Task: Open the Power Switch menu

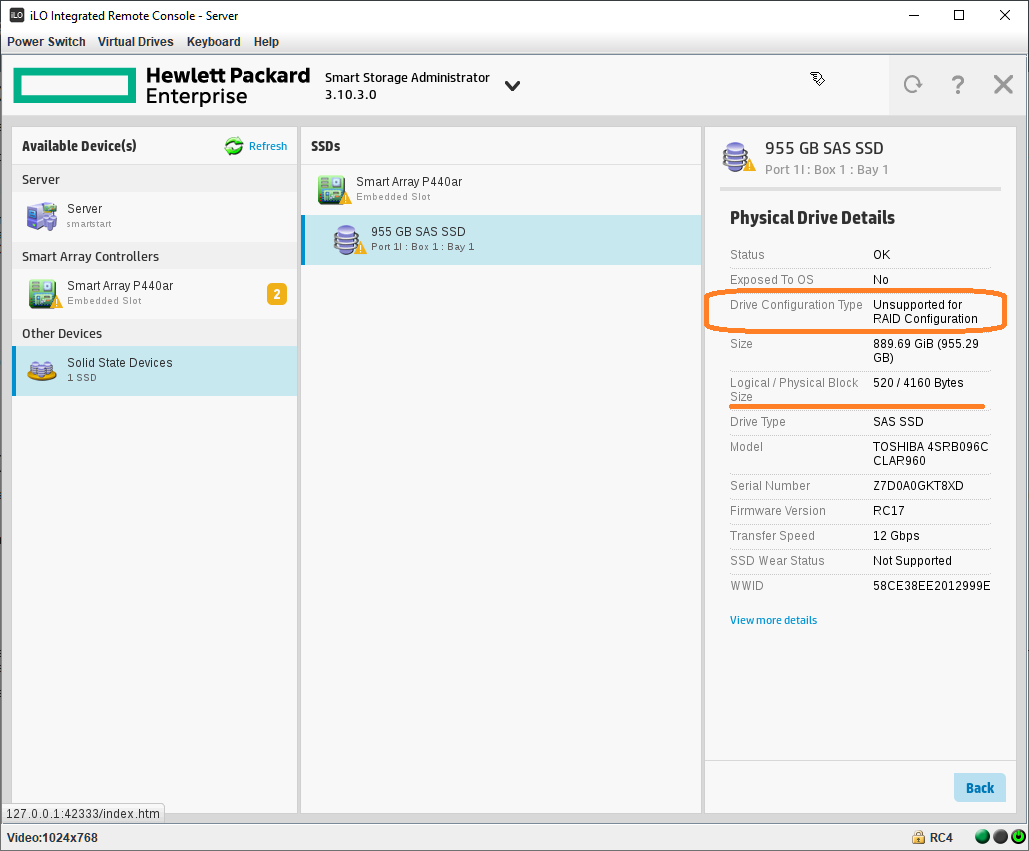Action: click(46, 41)
